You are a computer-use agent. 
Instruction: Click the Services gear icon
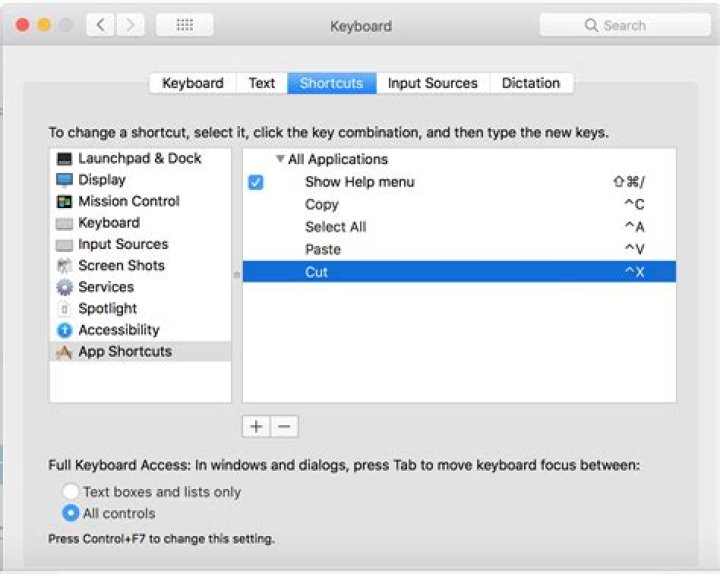[x=64, y=287]
